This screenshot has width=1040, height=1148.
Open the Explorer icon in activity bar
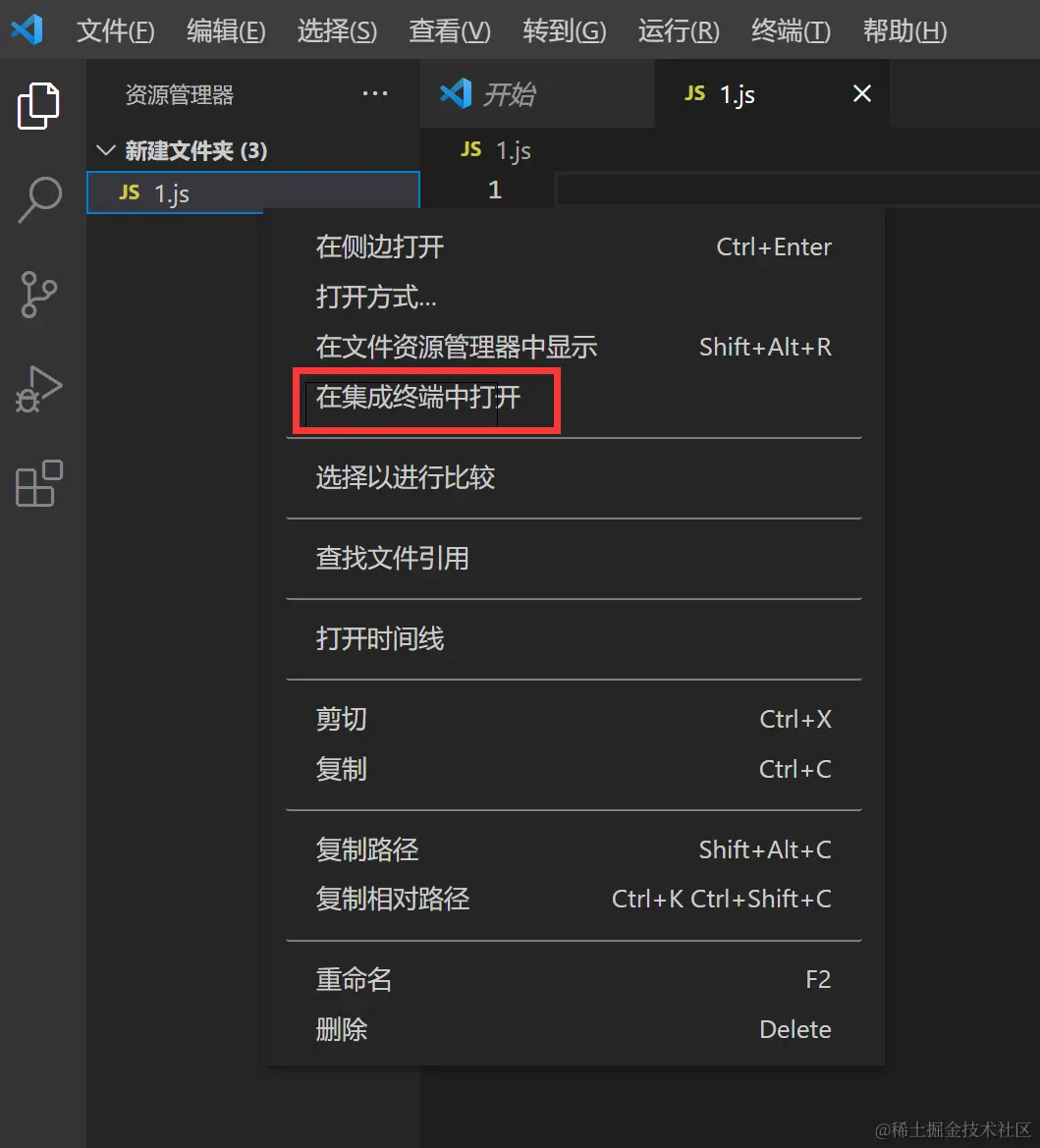[37, 106]
